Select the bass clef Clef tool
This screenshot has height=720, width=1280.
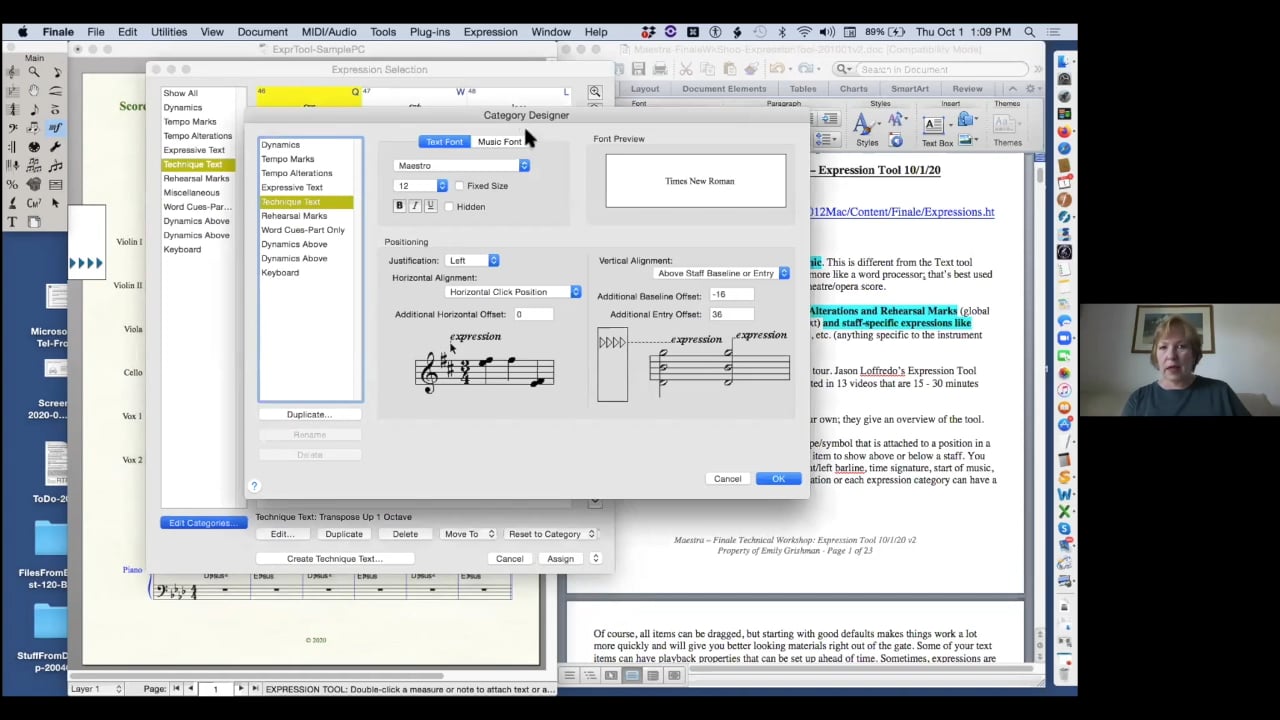tap(11, 128)
